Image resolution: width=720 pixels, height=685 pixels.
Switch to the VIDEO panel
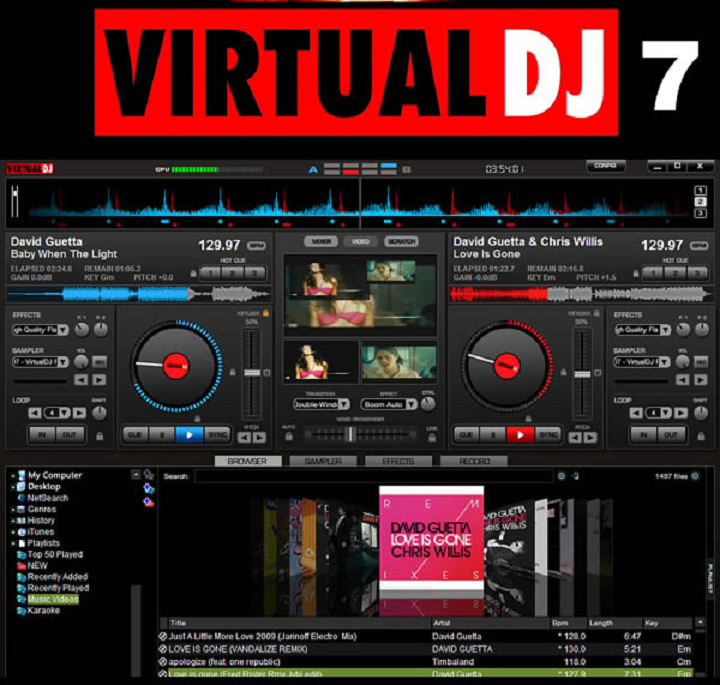pyautogui.click(x=360, y=241)
